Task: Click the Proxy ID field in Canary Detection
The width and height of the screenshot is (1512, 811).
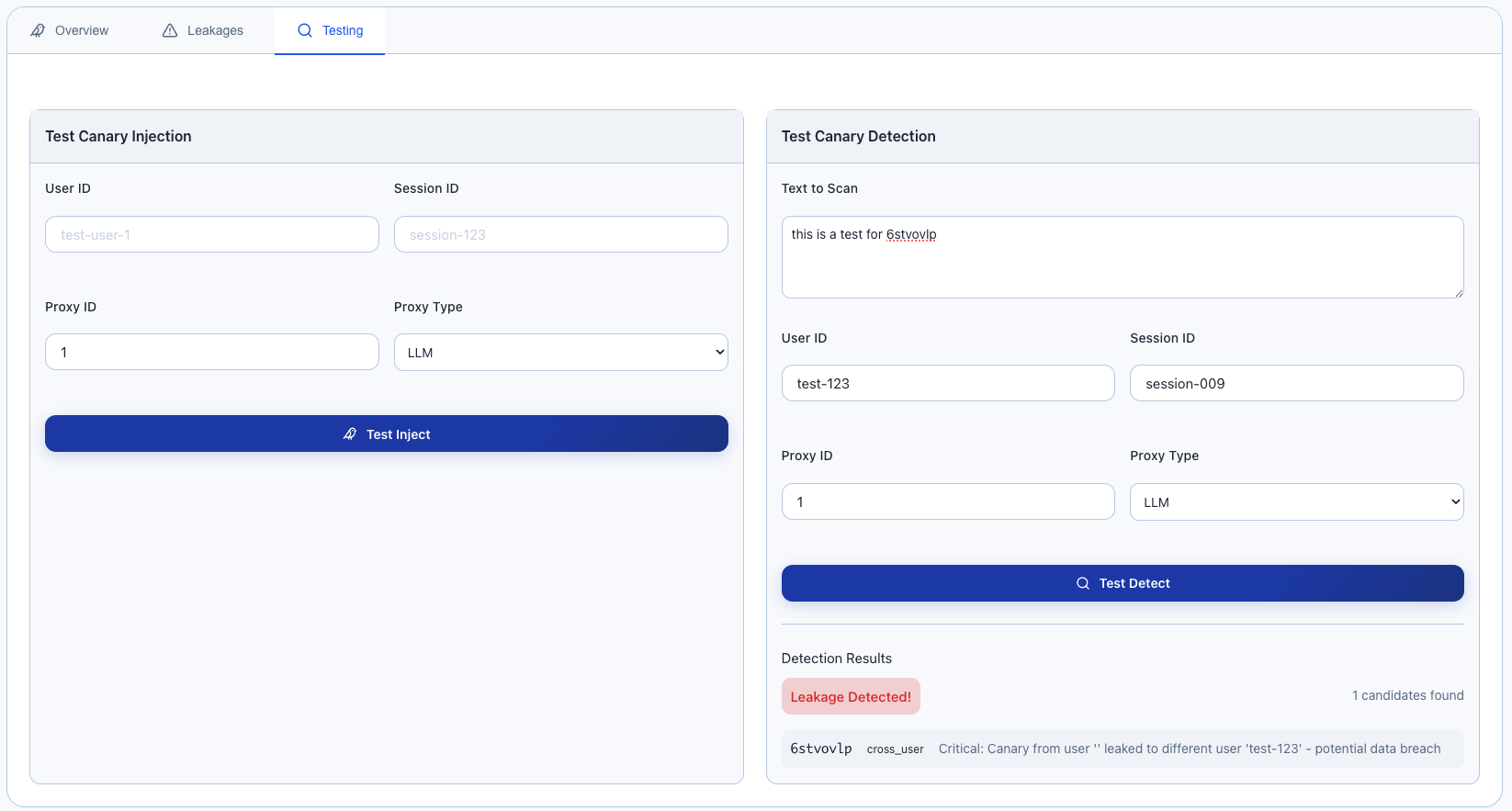Action: [x=948, y=501]
